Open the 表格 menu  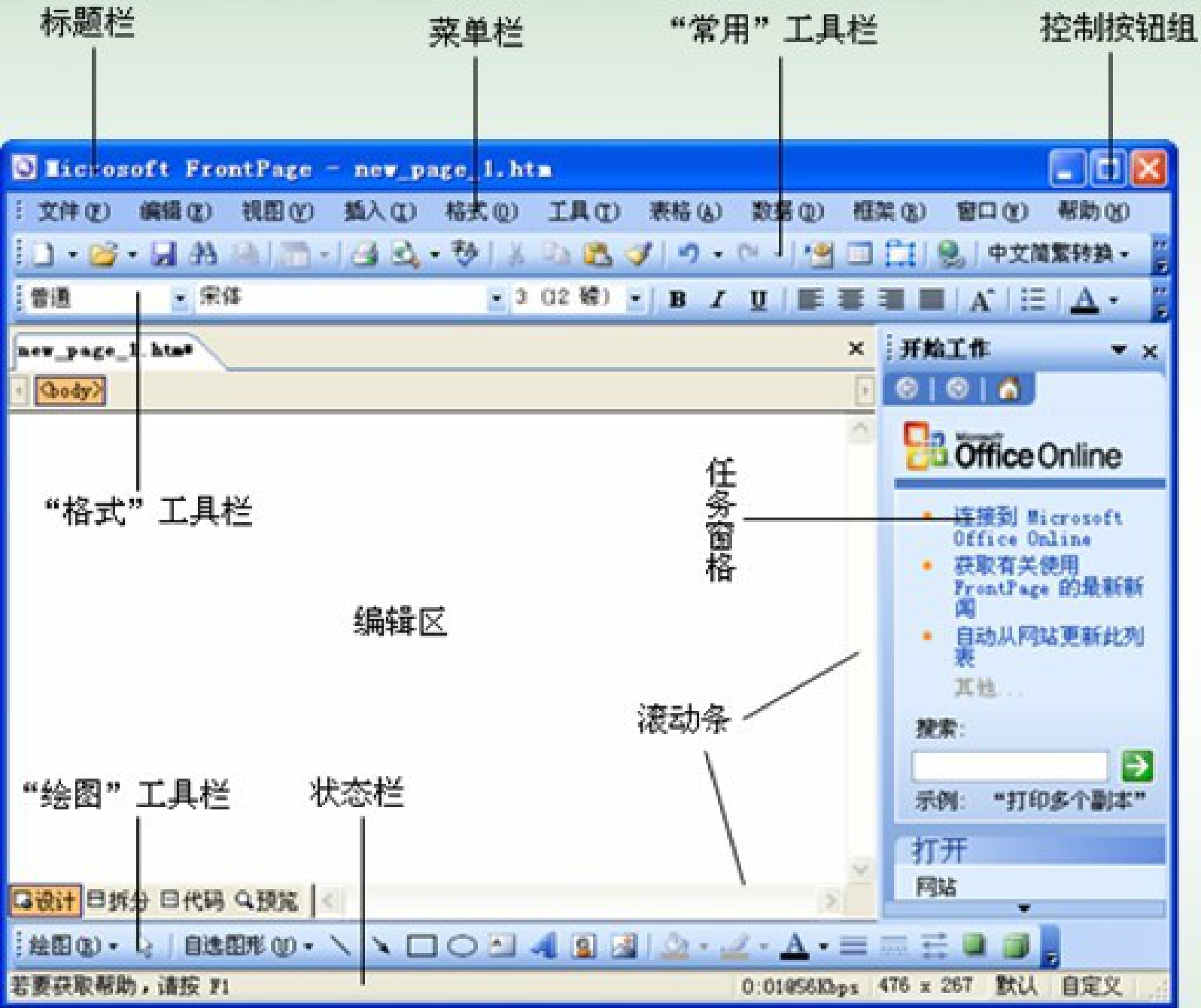(x=685, y=211)
